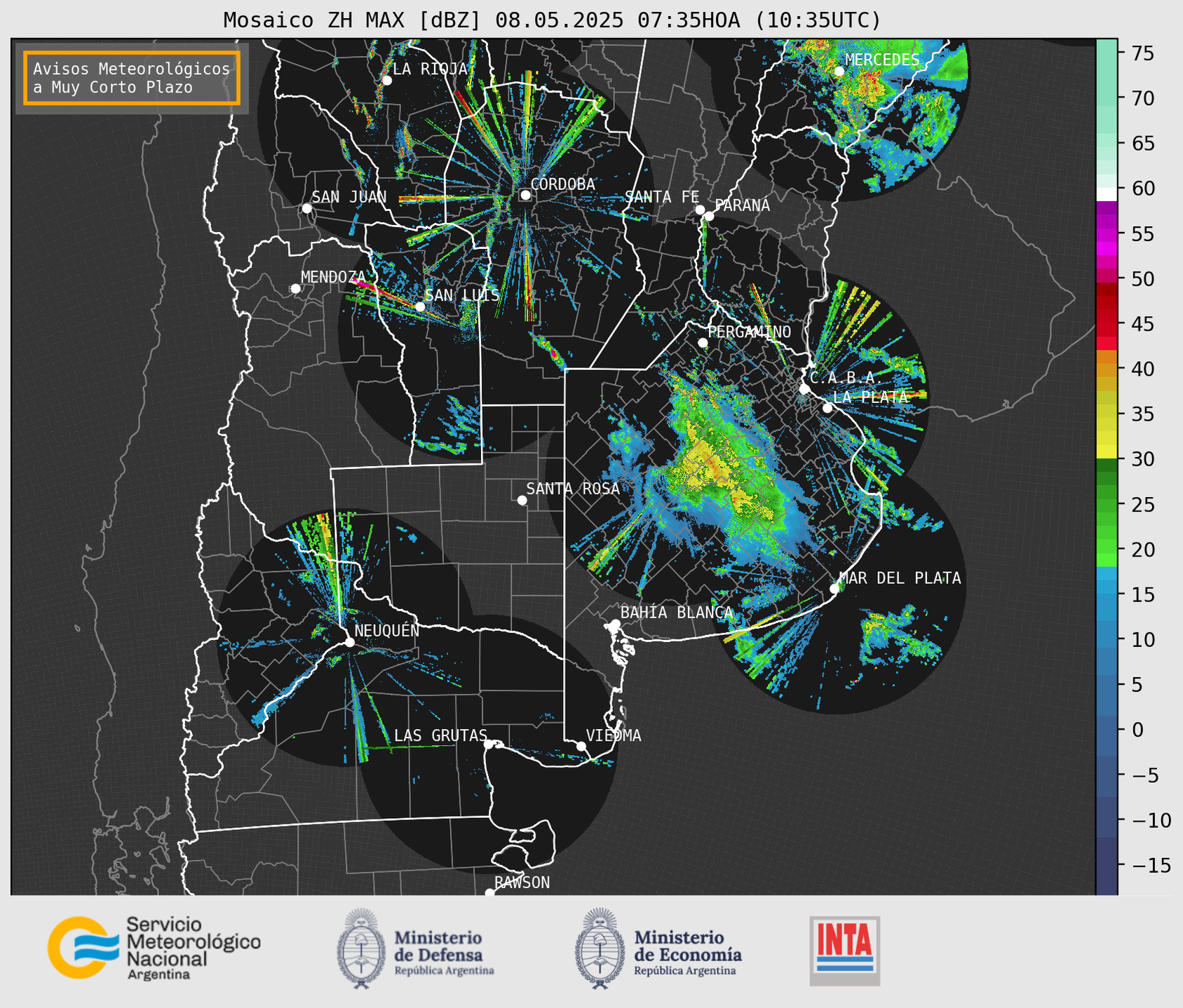Click the Avisos Meteorológicos a Muy Corto Plazo box
The image size is (1183, 1008).
pos(132,78)
